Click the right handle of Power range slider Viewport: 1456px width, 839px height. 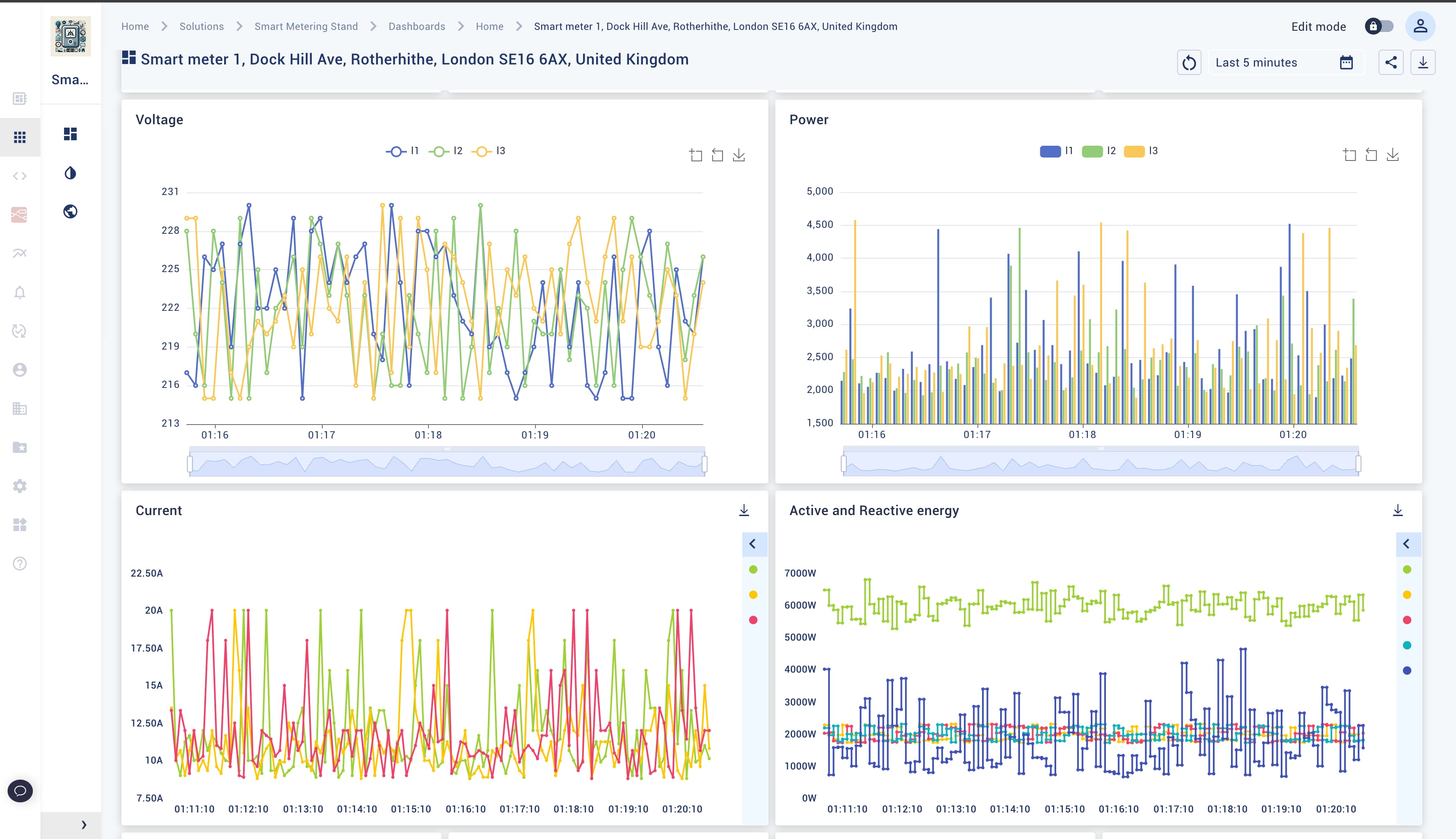click(x=1358, y=464)
